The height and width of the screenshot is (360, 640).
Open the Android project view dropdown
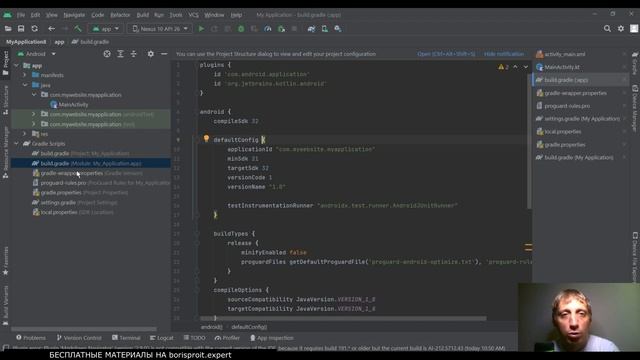pyautogui.click(x=36, y=54)
